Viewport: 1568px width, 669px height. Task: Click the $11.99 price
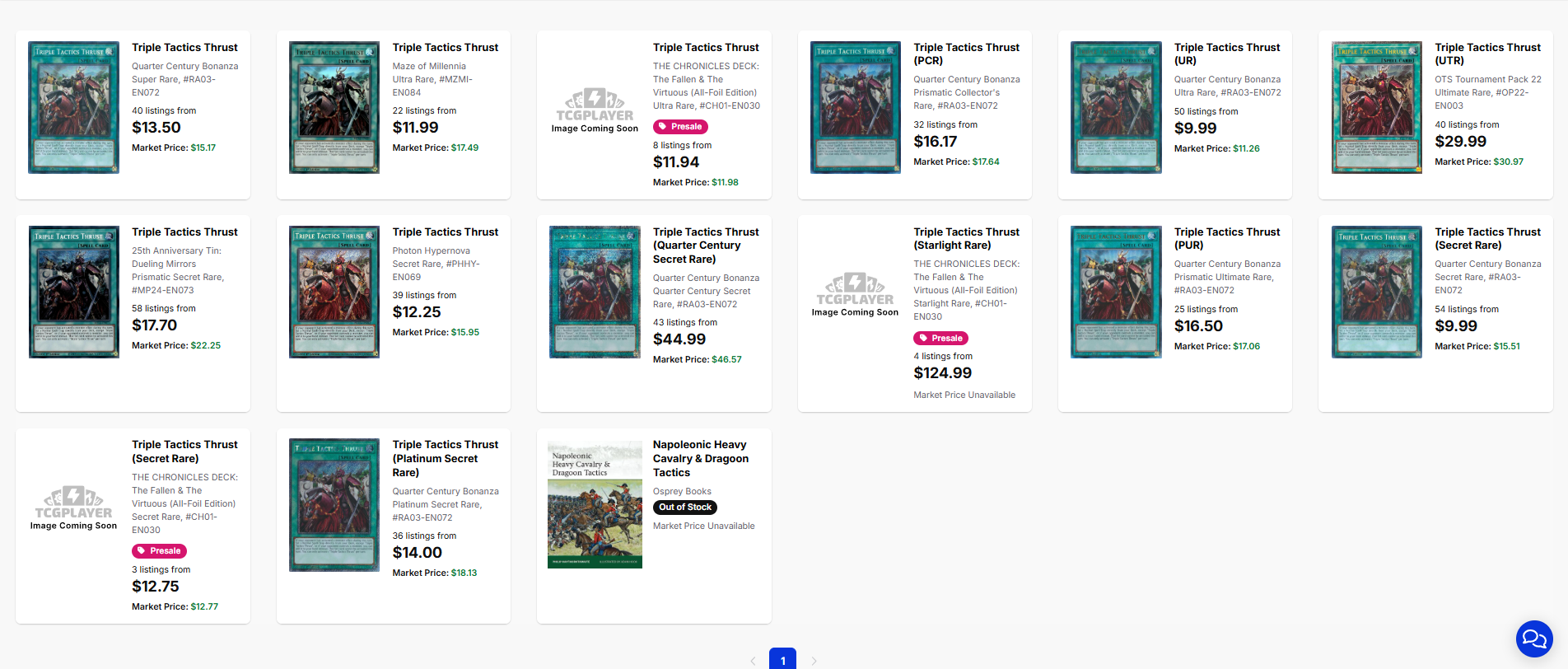pos(416,128)
